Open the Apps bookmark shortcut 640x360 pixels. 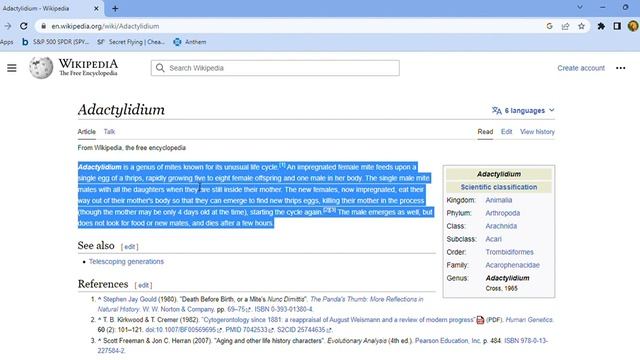coord(7,42)
